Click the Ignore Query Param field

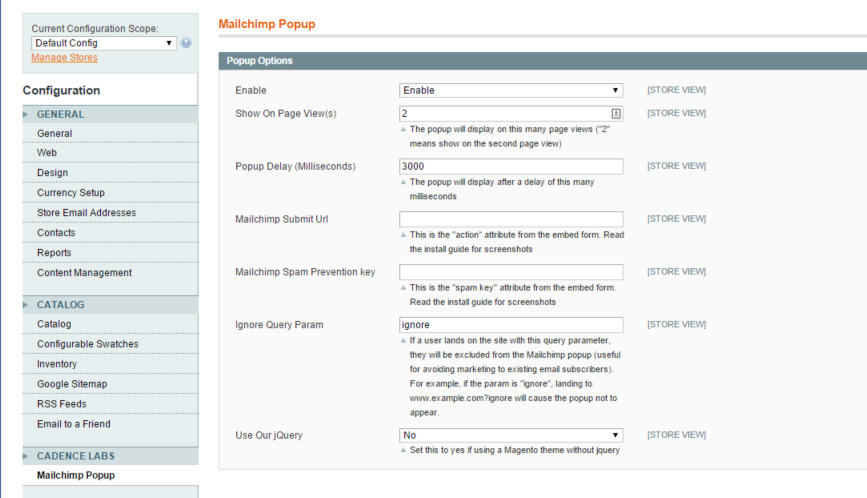[511, 324]
